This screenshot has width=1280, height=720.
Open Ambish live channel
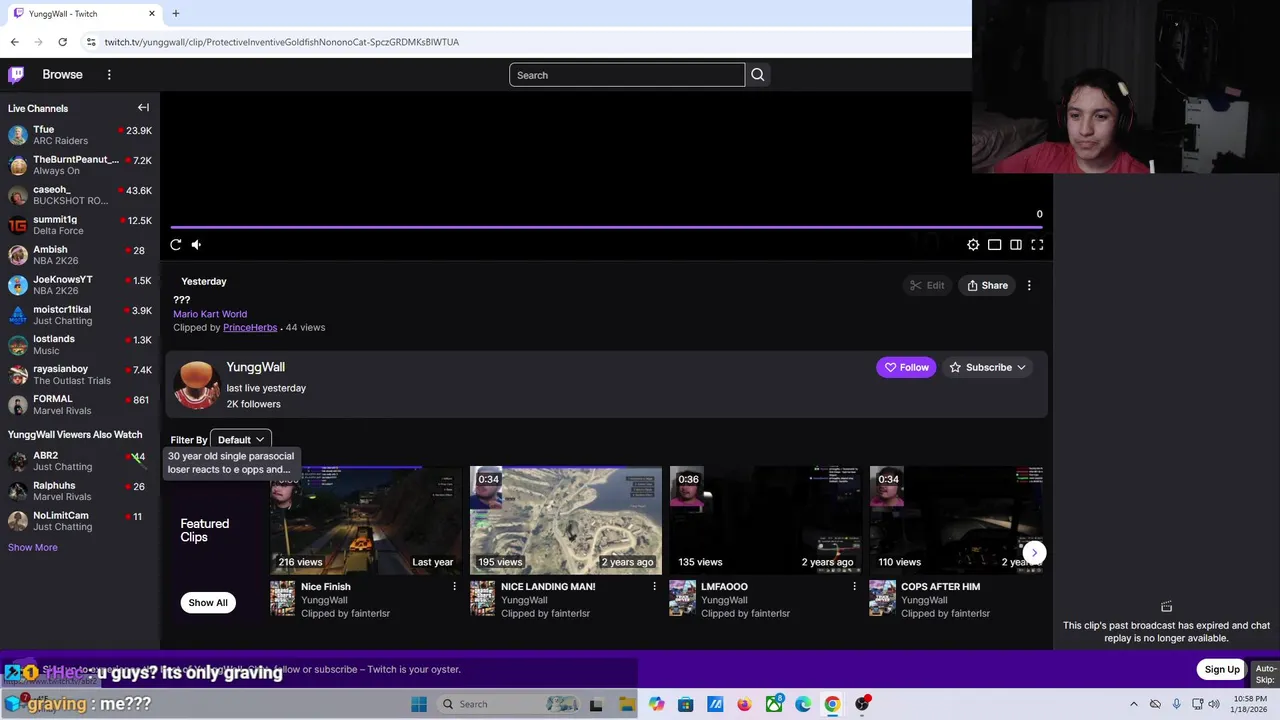[x=80, y=255]
